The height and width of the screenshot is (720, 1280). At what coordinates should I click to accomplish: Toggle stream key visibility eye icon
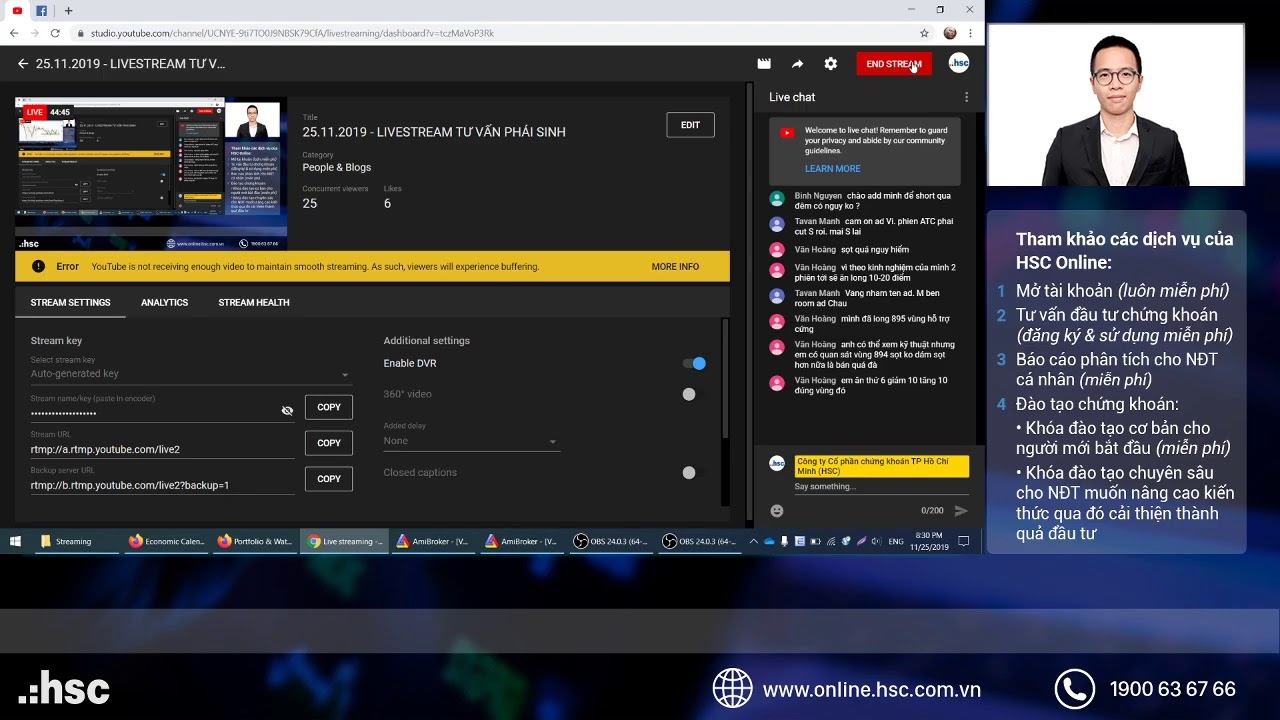[x=287, y=411]
